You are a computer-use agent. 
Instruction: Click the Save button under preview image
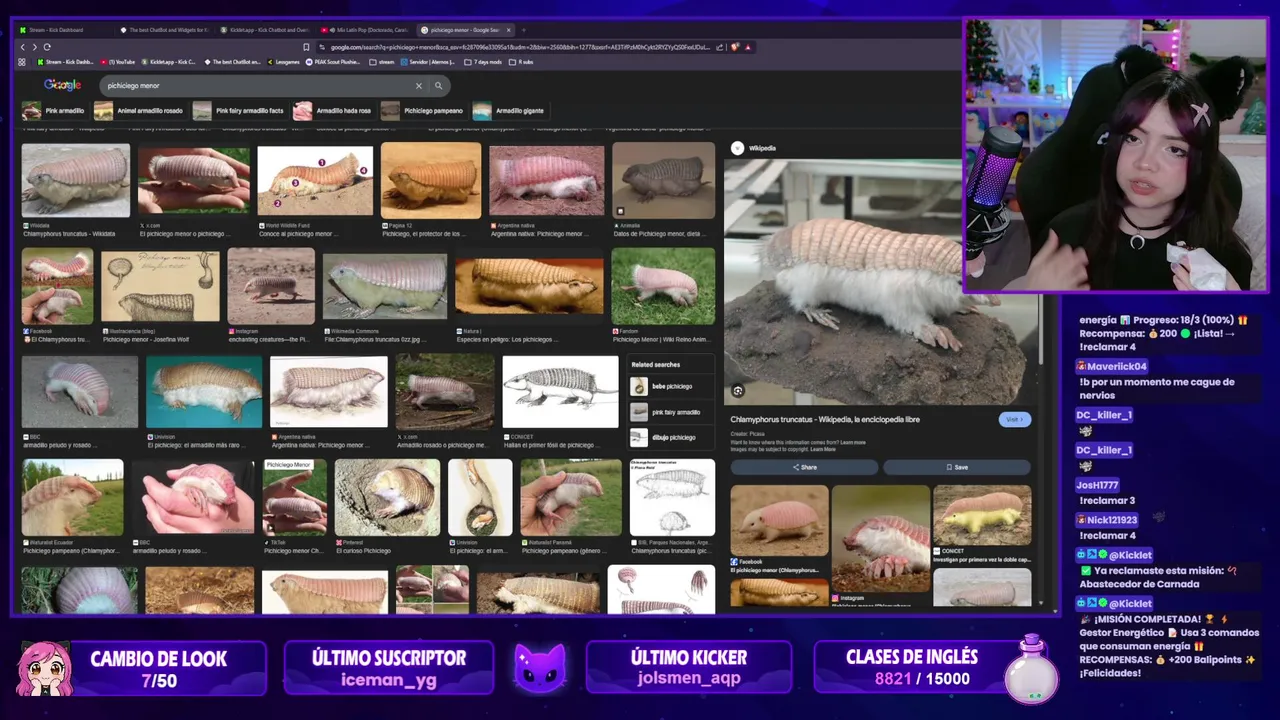(957, 467)
